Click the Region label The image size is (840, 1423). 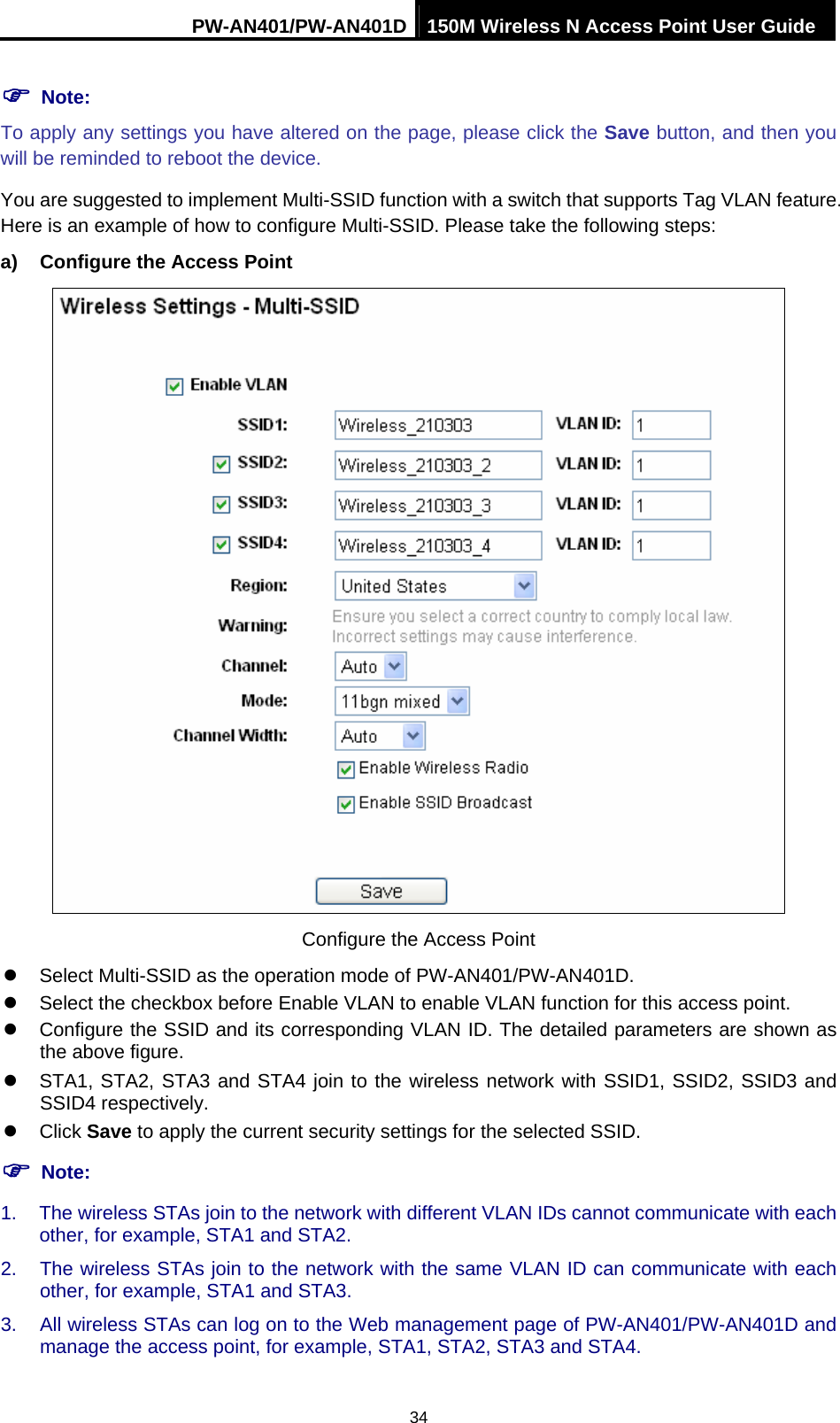click(258, 585)
